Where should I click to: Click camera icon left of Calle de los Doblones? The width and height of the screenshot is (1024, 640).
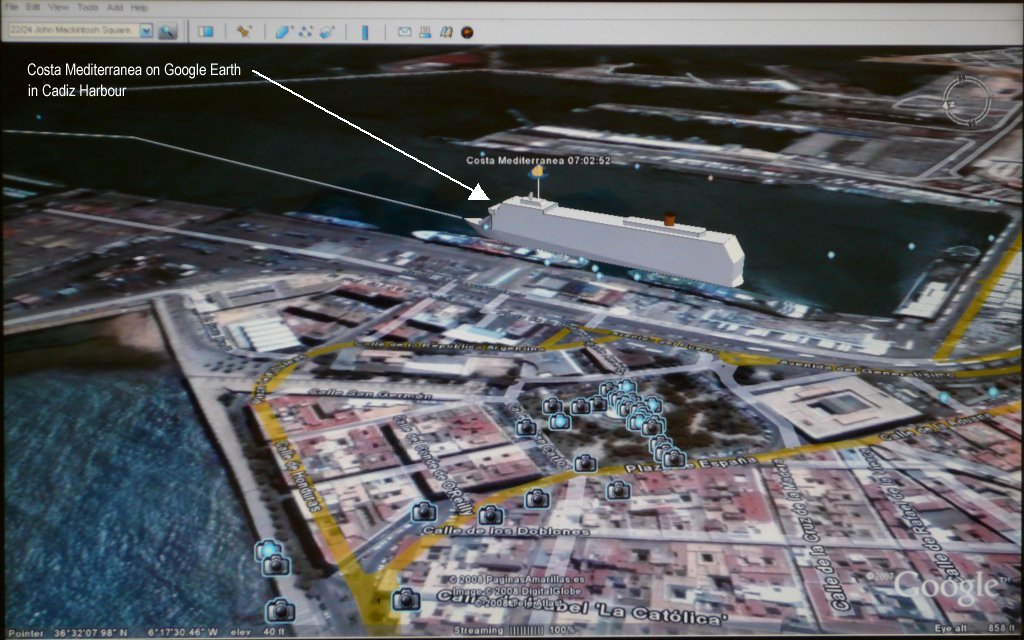click(x=424, y=511)
